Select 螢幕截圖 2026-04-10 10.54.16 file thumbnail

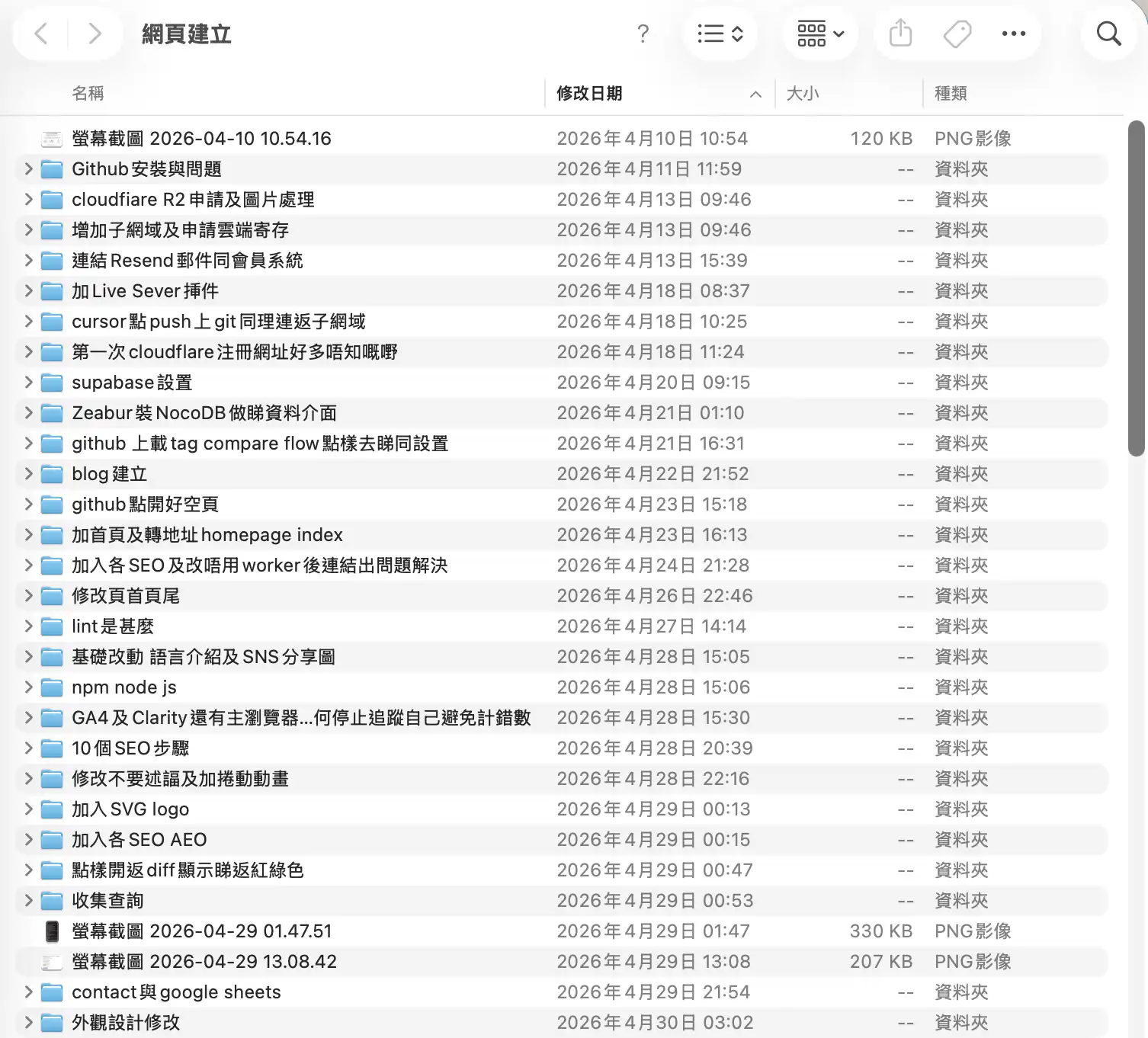(x=52, y=139)
